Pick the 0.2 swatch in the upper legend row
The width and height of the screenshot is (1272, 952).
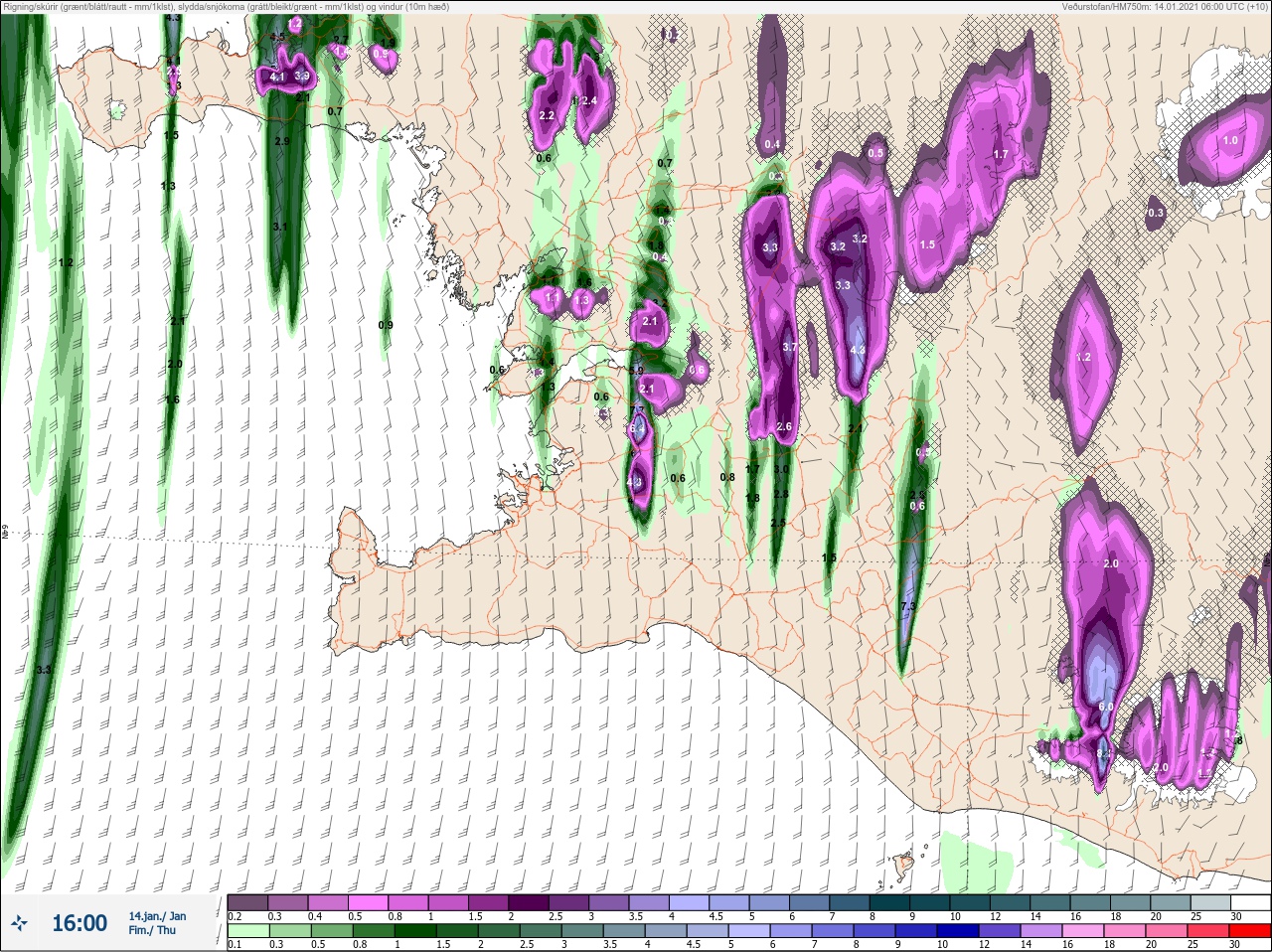247,902
